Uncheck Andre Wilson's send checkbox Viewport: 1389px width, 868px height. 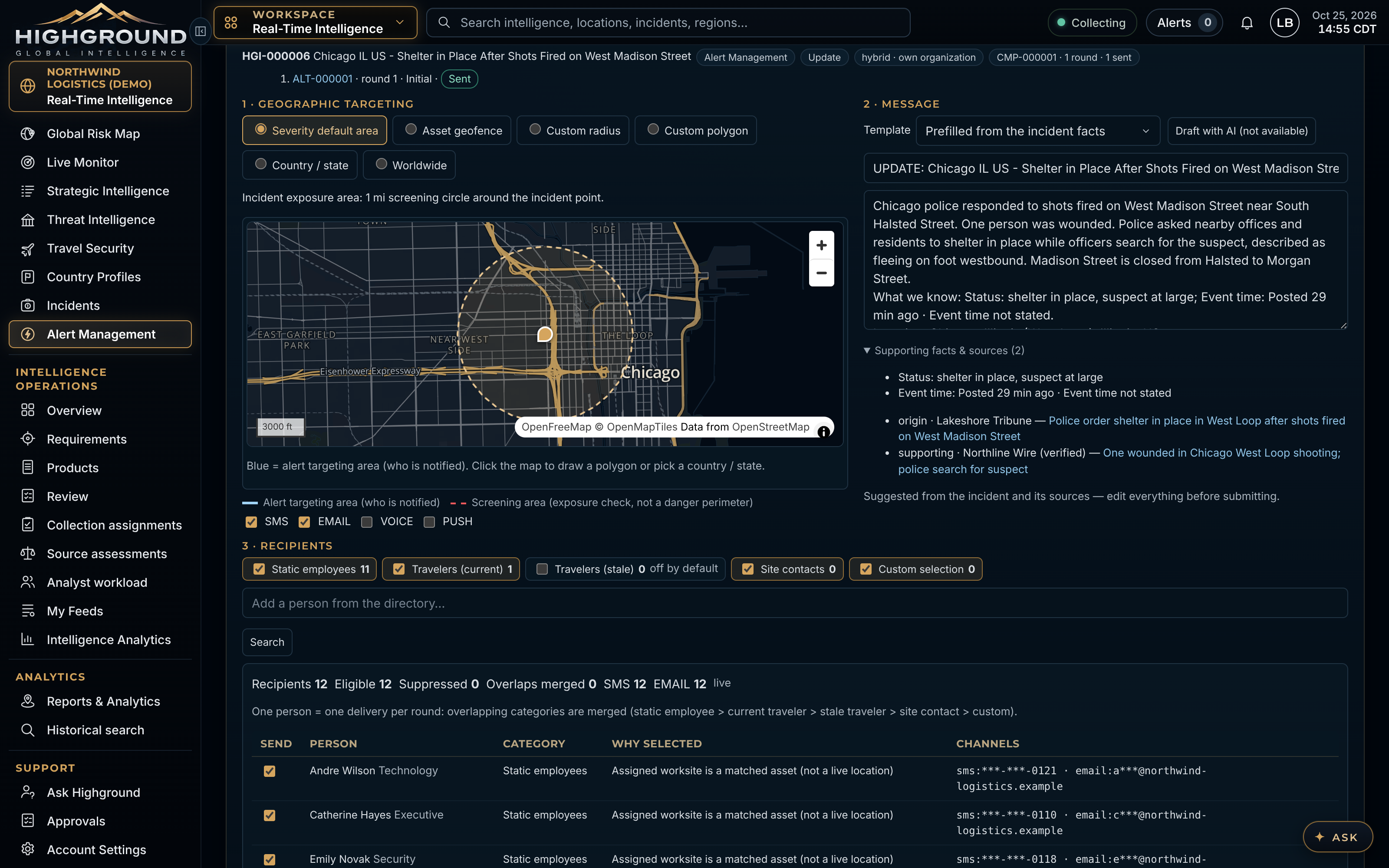click(269, 771)
